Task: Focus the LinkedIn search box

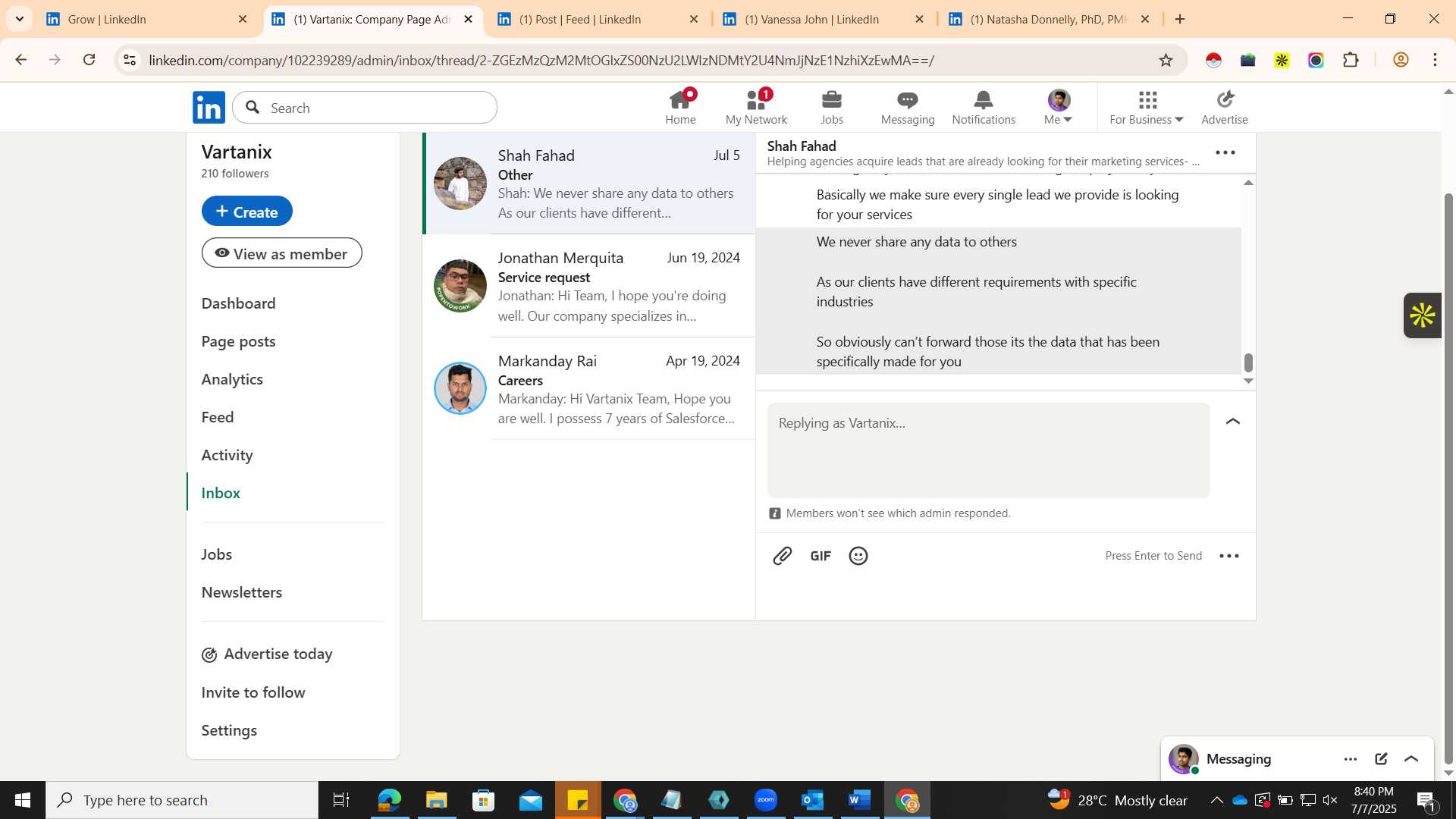Action: [x=365, y=108]
